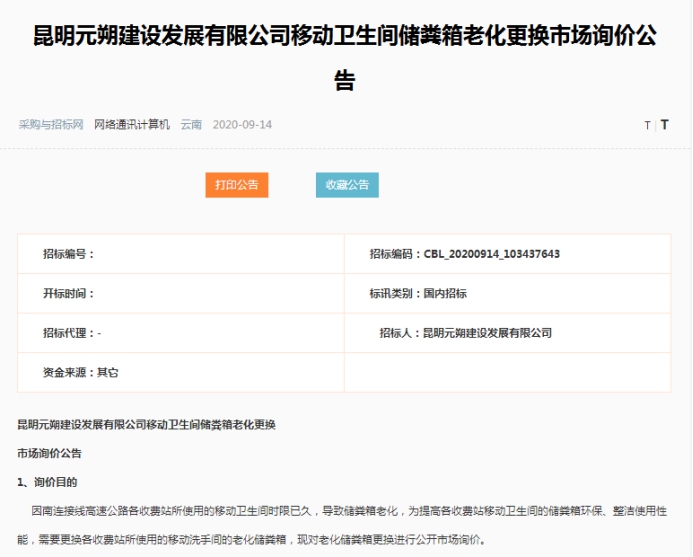Viewport: 693px width, 557px height.
Task: Click the paragraph beginning with 因南连接线高速公路
Action: tap(345, 524)
